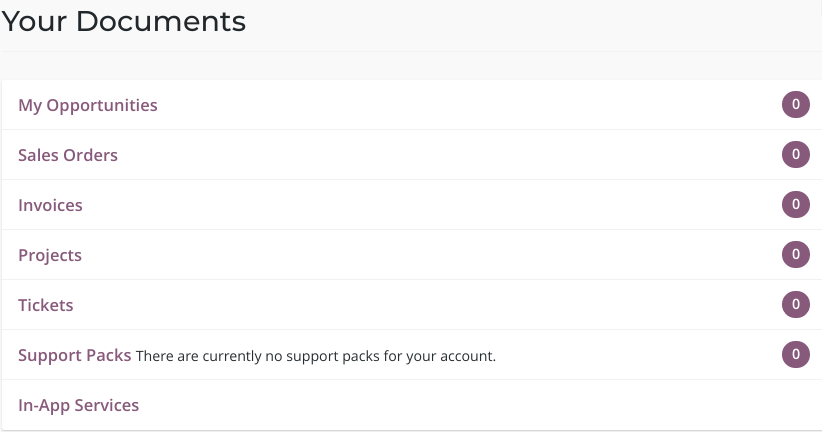Click the Projects count badge
This screenshot has width=822, height=432.
[x=795, y=255]
